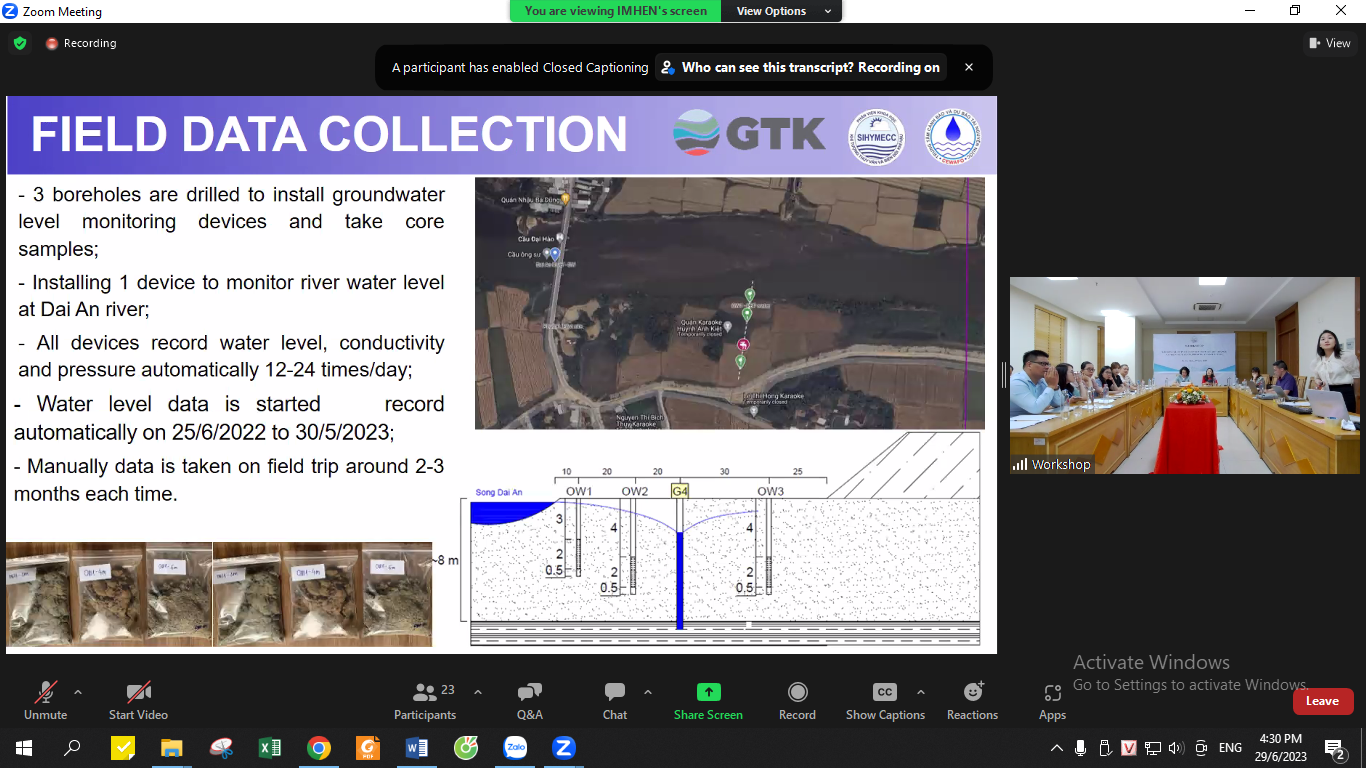Expand View Options dropdown at the top
This screenshot has width=1366, height=768.
pyautogui.click(x=784, y=11)
